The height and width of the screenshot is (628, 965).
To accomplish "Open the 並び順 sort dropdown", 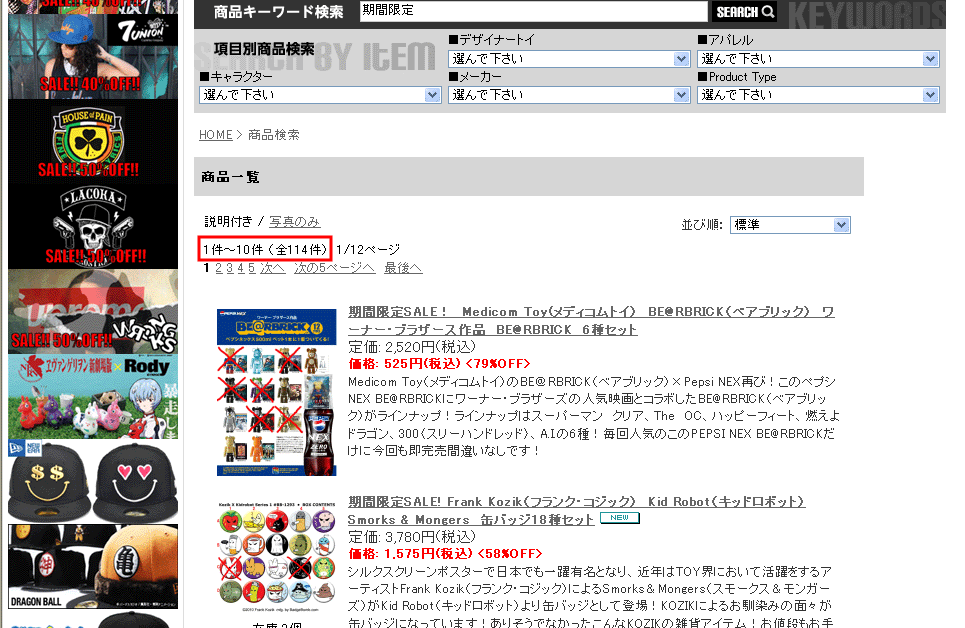I will pos(790,225).
